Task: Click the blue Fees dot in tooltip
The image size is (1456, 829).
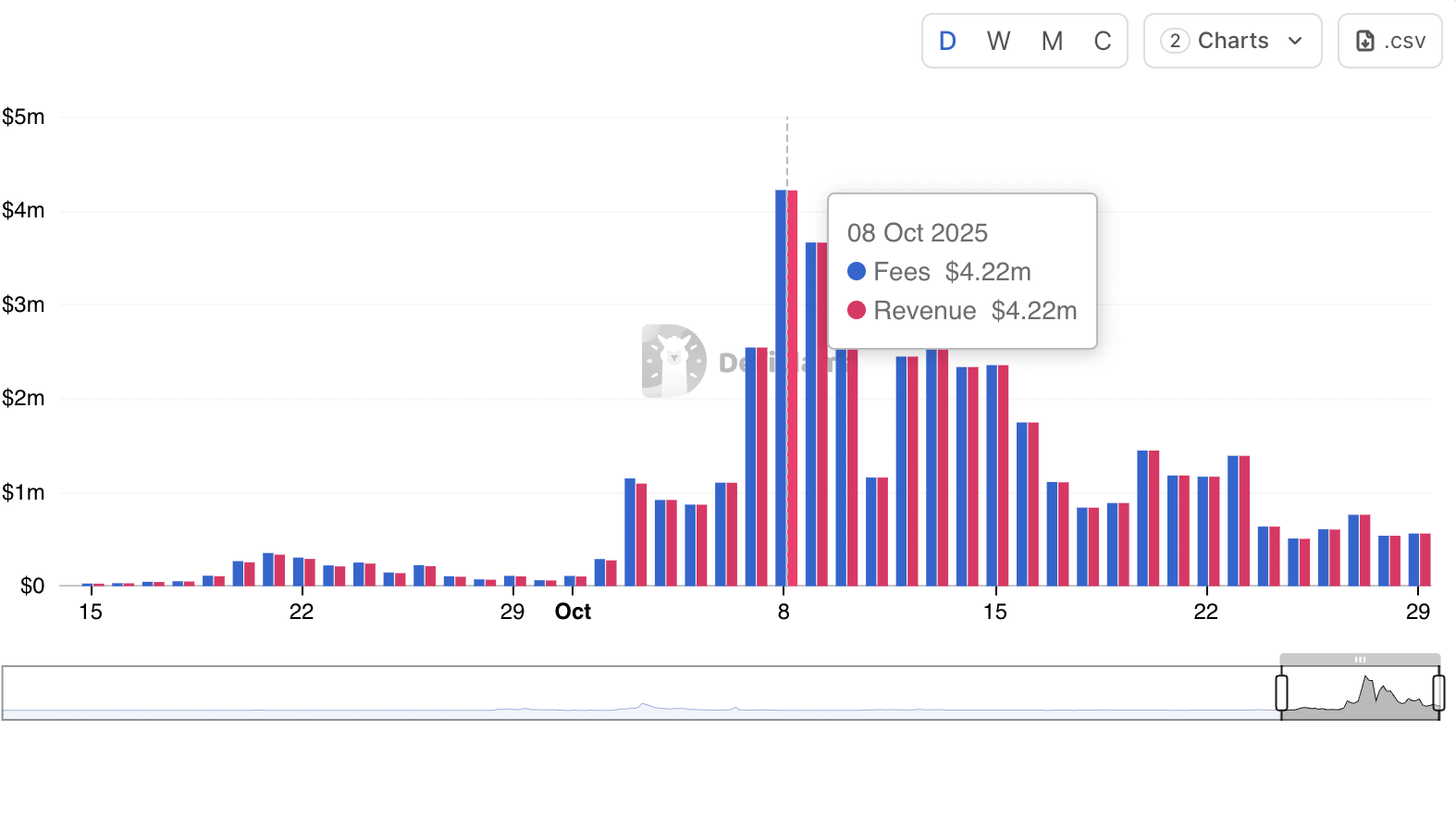Action: tap(857, 271)
